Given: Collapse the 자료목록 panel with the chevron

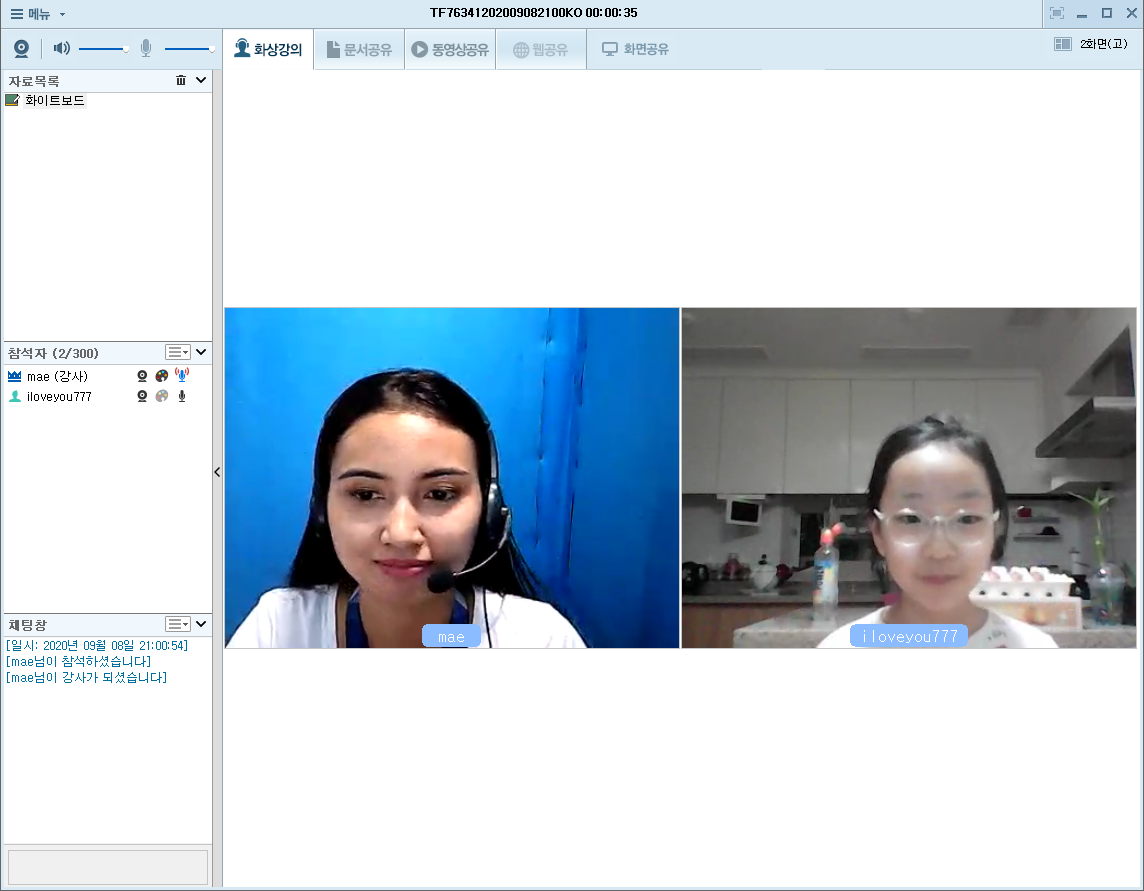Looking at the screenshot, I should [201, 81].
